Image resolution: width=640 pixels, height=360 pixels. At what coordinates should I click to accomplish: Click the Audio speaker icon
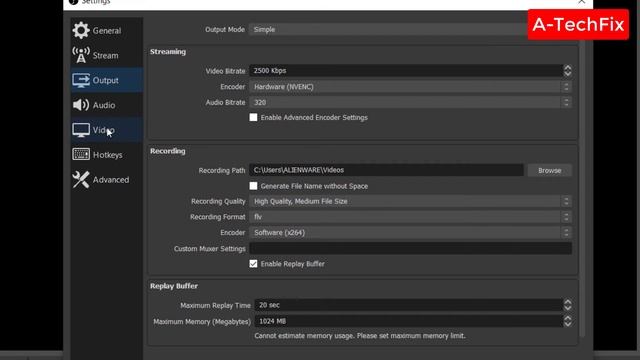pos(81,105)
